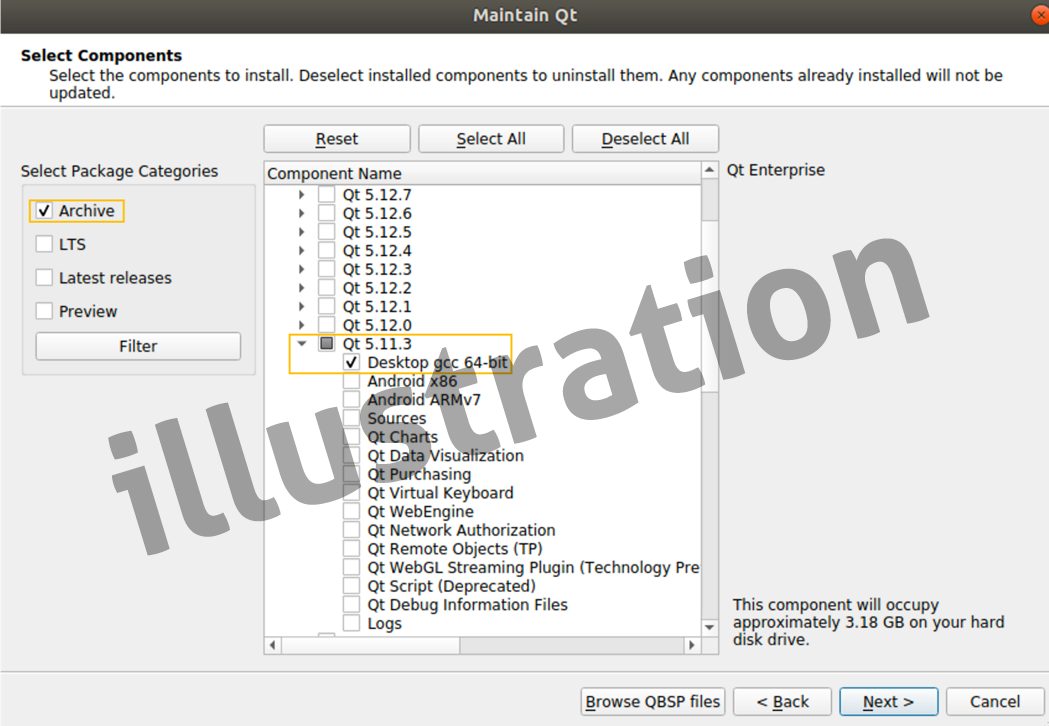Check the Qt 5.12.7 checkbox

326,195
